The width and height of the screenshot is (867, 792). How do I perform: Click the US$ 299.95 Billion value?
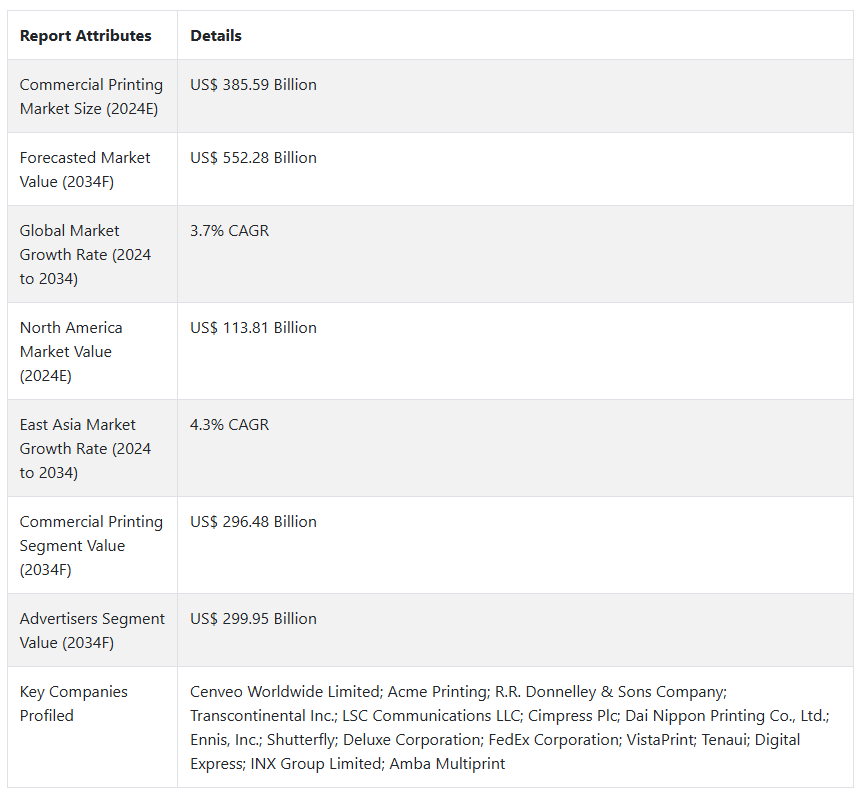(x=253, y=619)
